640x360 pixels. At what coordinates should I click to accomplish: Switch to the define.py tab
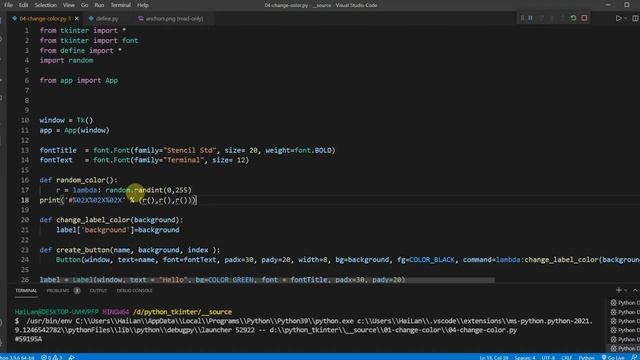click(107, 19)
